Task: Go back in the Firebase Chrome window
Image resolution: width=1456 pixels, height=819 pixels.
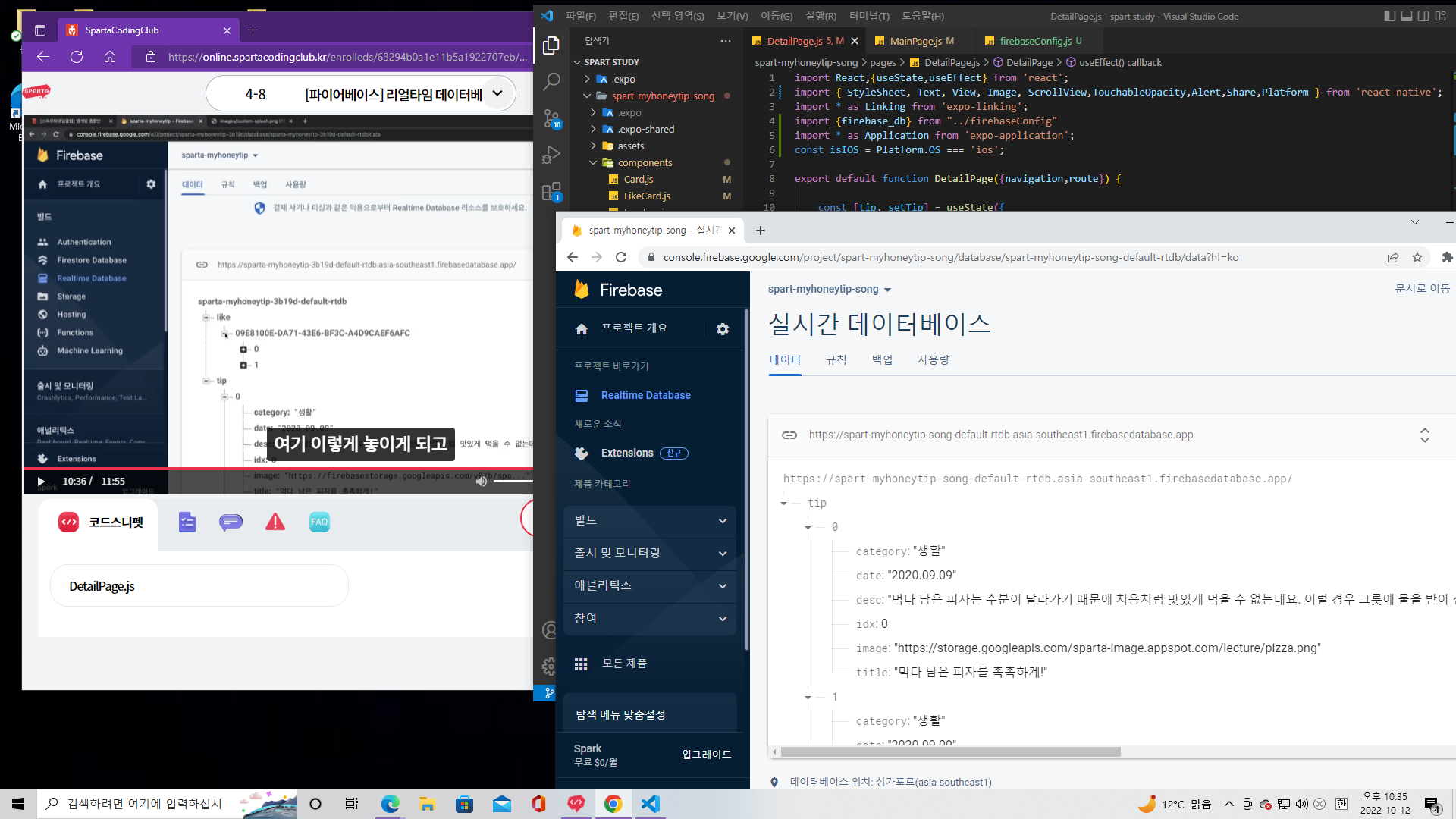Action: [x=573, y=257]
